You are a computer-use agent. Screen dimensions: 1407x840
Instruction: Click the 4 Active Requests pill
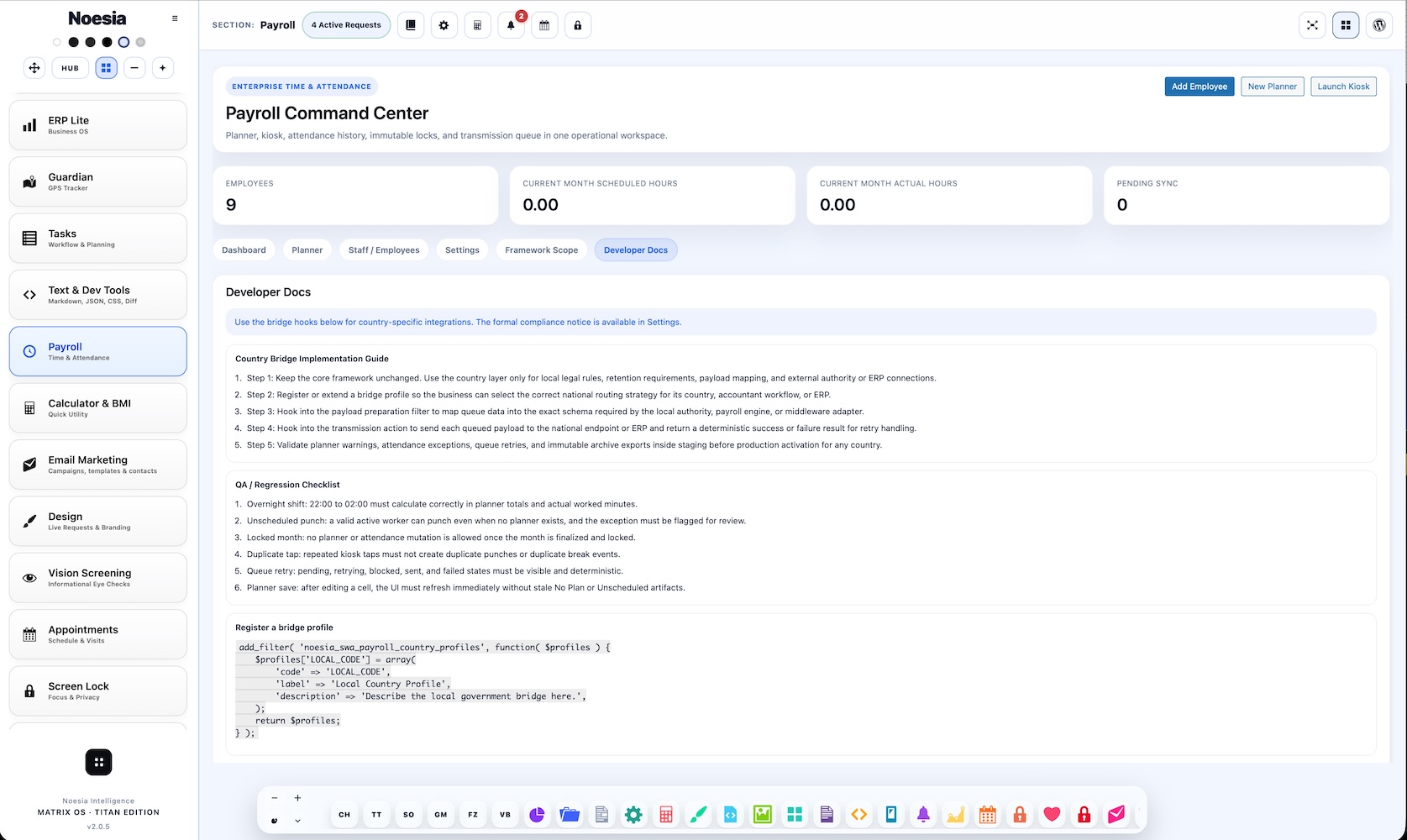[346, 25]
